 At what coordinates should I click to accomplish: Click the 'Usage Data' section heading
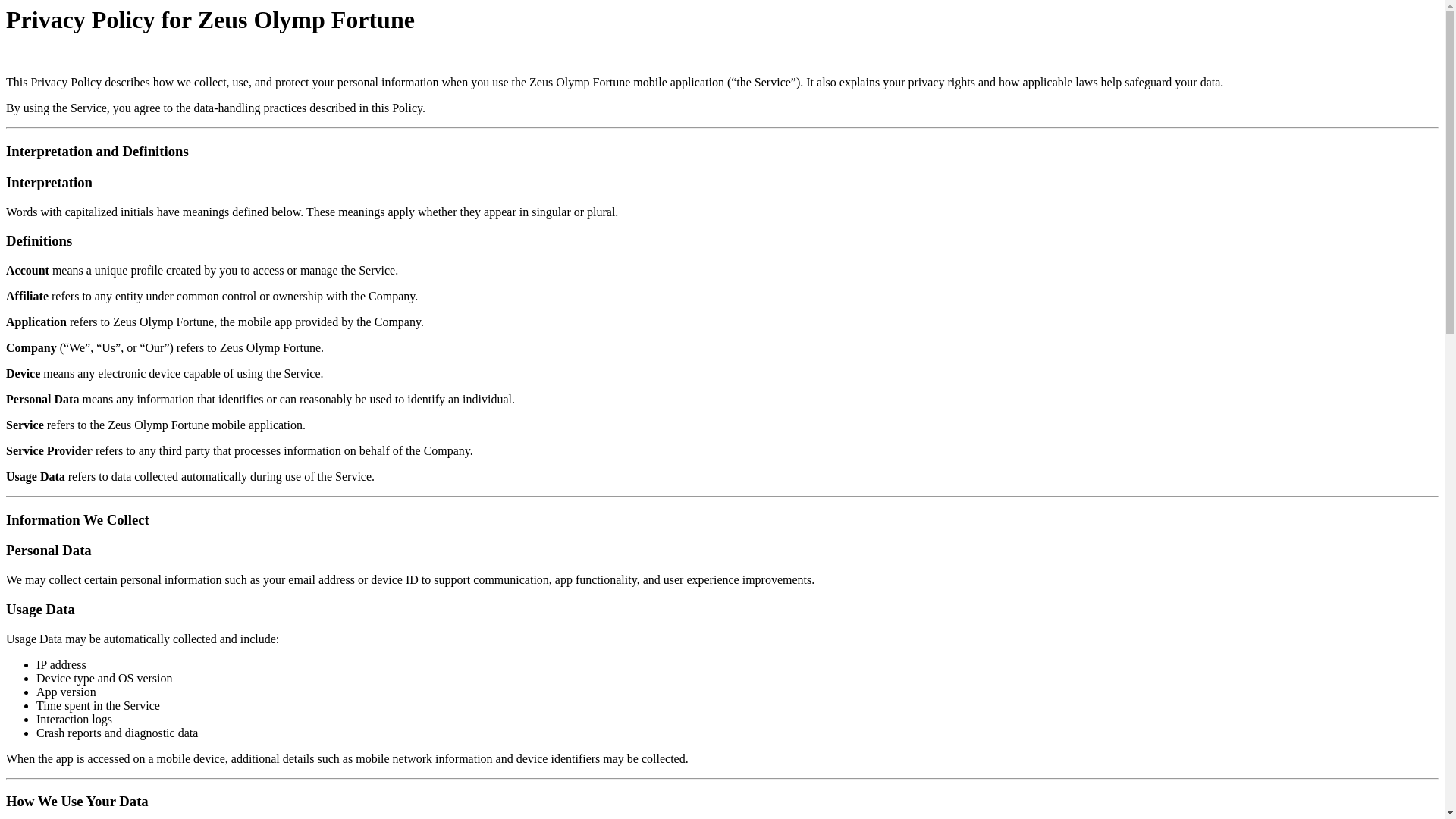40,610
